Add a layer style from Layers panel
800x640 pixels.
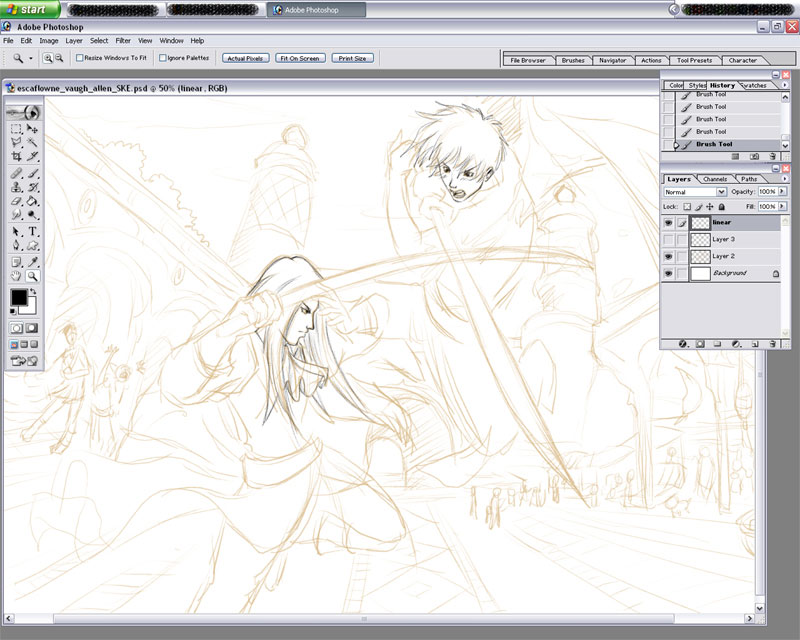tap(683, 344)
